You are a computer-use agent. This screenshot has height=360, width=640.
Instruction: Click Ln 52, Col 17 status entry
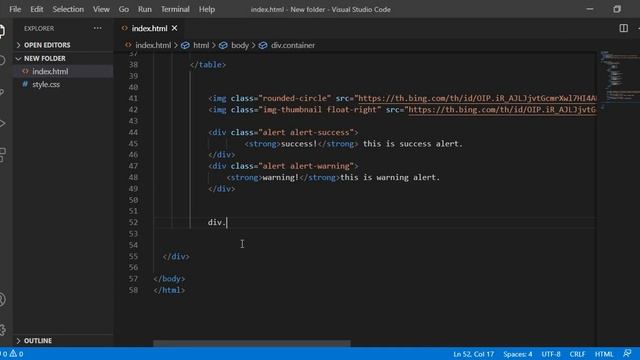(473, 354)
